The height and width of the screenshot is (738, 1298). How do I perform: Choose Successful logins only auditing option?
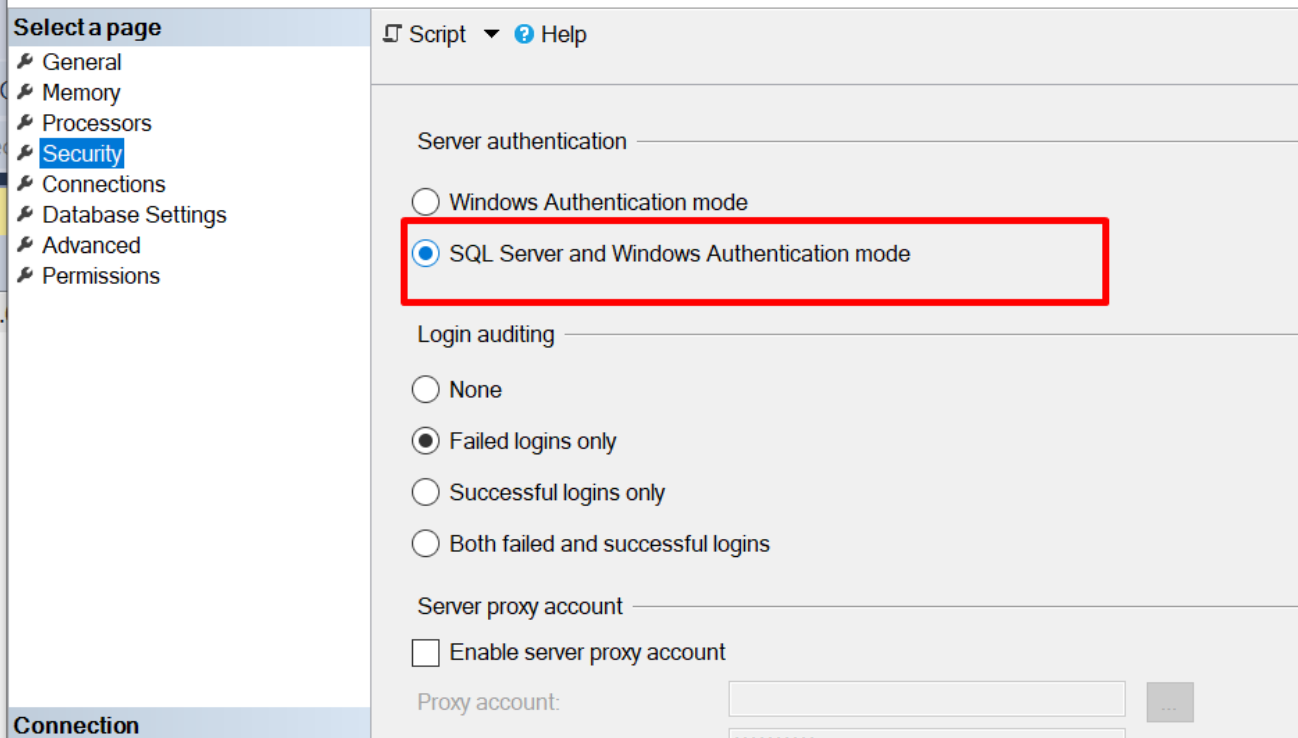426,493
